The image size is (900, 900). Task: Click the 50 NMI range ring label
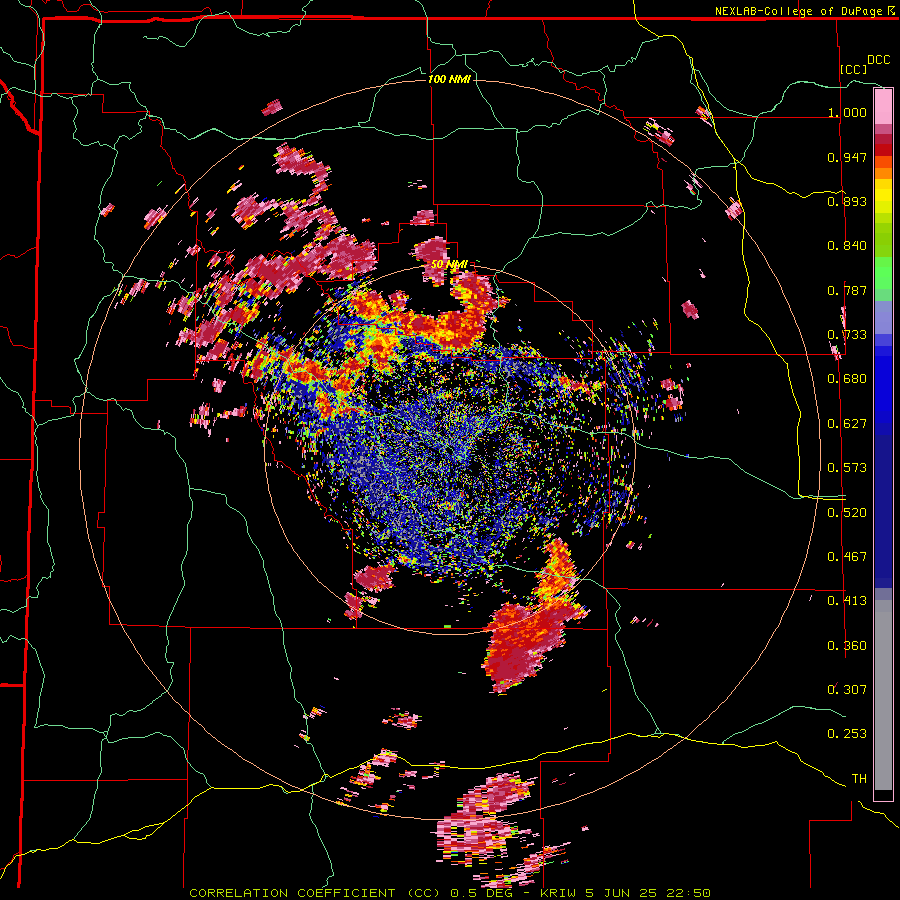click(449, 265)
